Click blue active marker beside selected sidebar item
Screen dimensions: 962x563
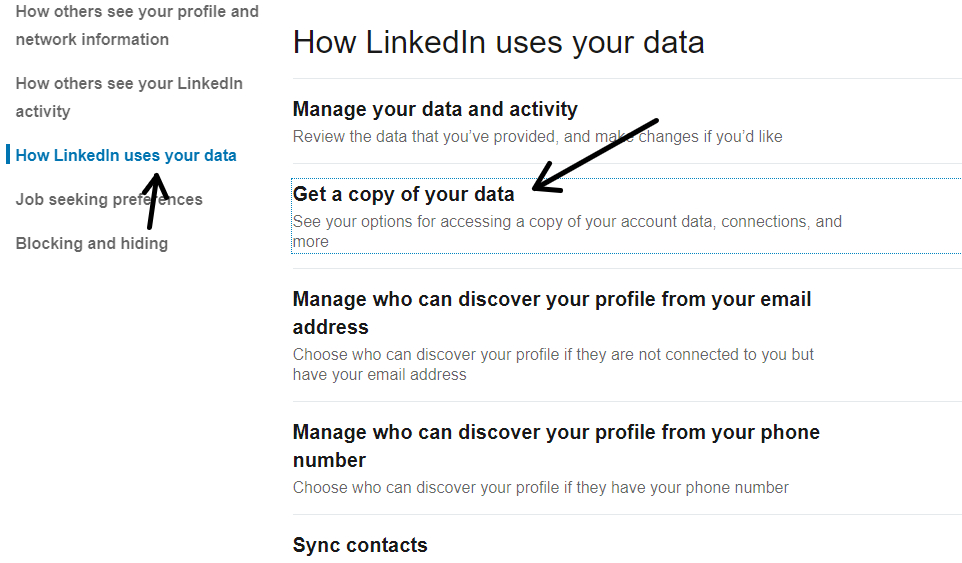(x=7, y=155)
